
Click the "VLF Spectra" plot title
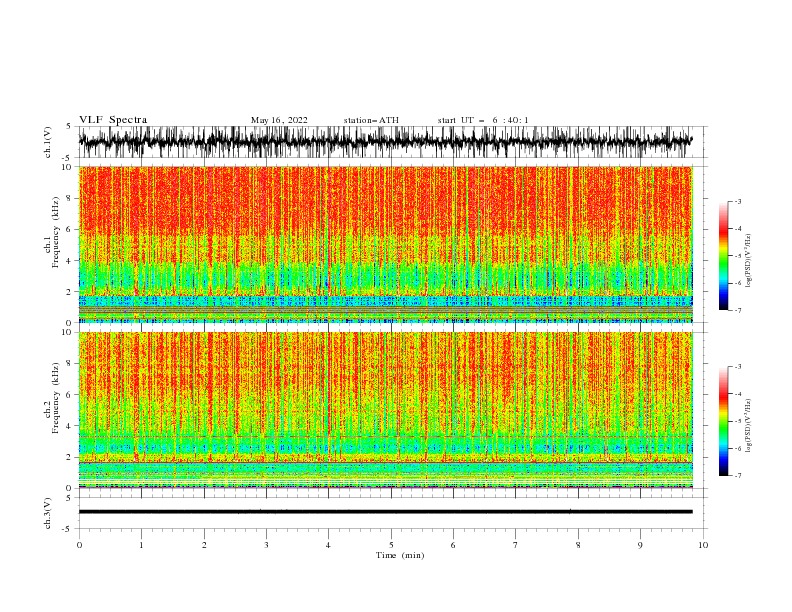click(x=113, y=120)
